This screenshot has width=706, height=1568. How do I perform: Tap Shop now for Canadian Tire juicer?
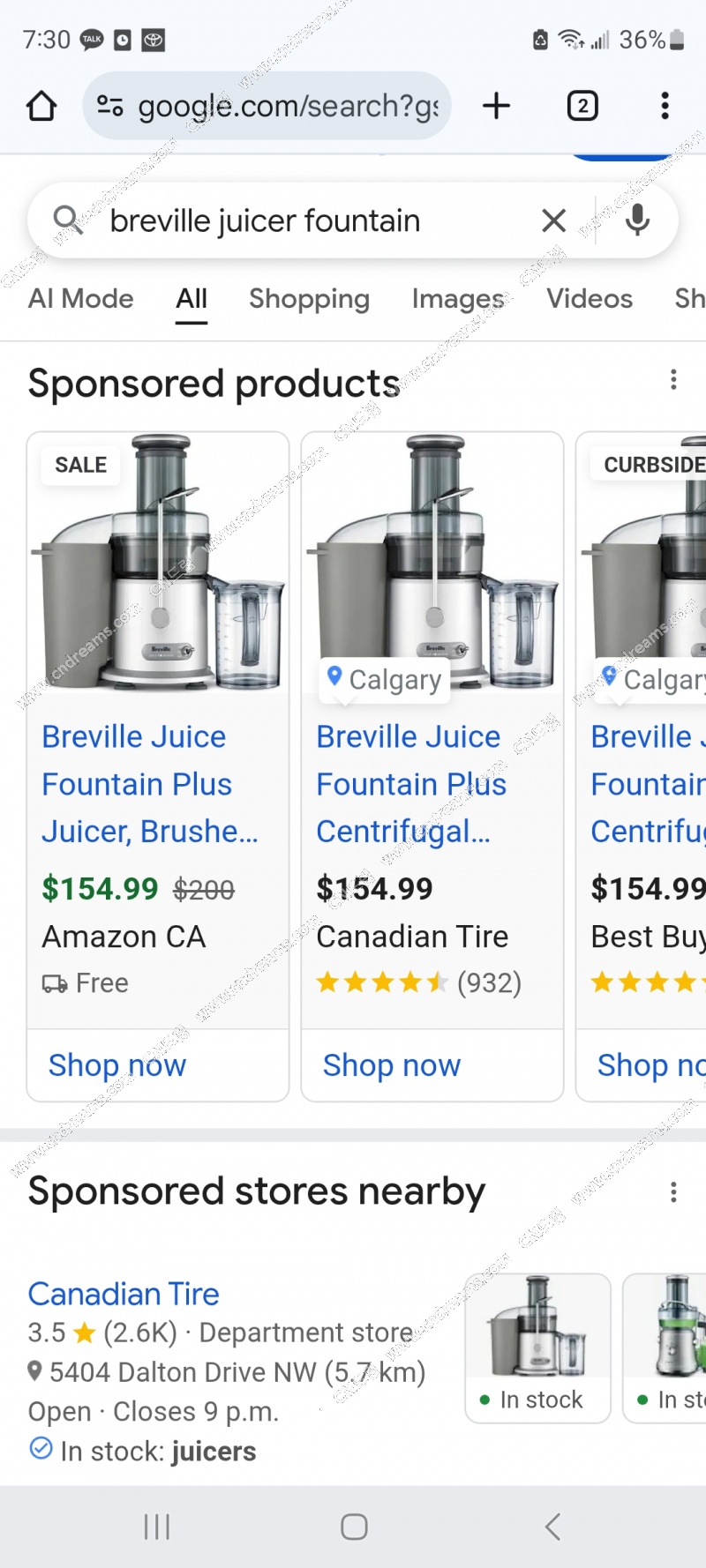(392, 1065)
